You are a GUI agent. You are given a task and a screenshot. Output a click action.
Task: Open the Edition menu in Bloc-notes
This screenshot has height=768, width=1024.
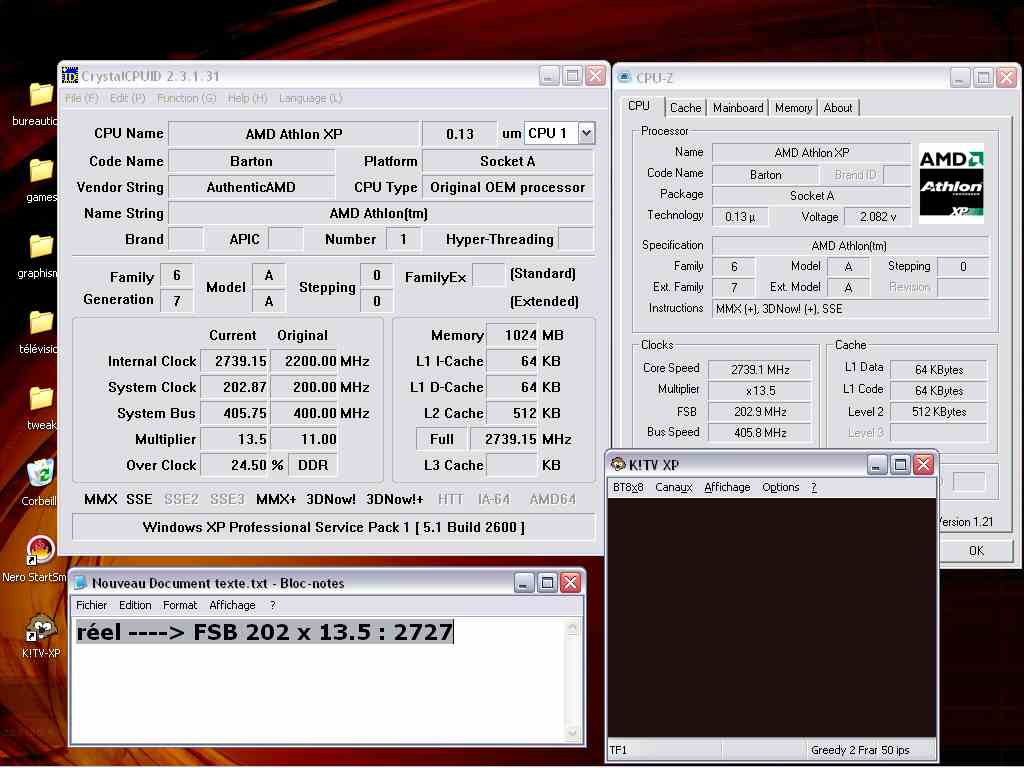pyautogui.click(x=135, y=605)
